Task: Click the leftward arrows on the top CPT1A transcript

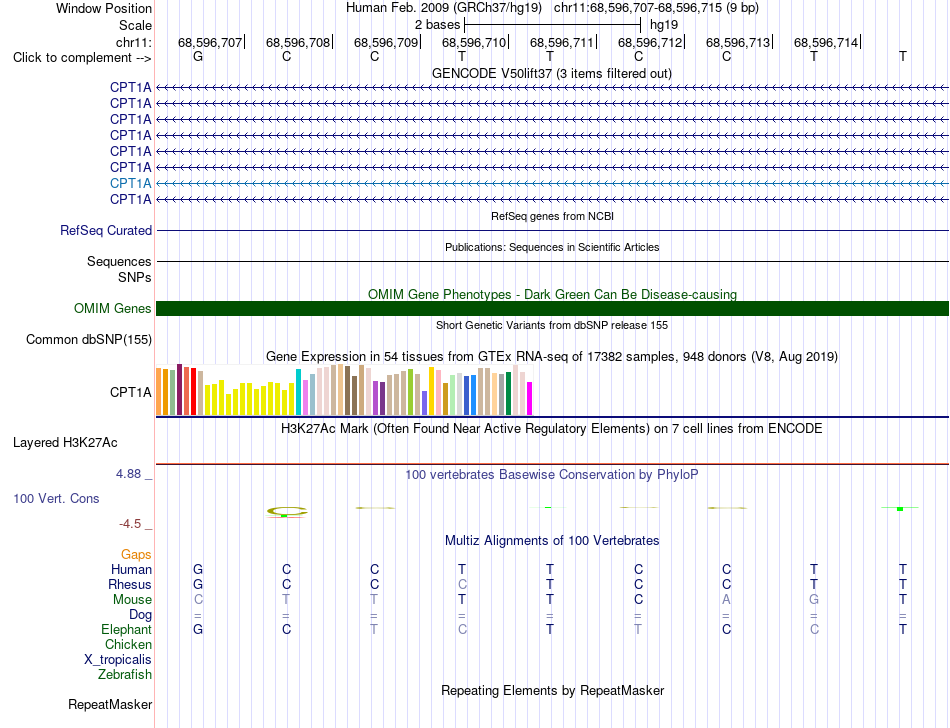Action: pos(552,88)
